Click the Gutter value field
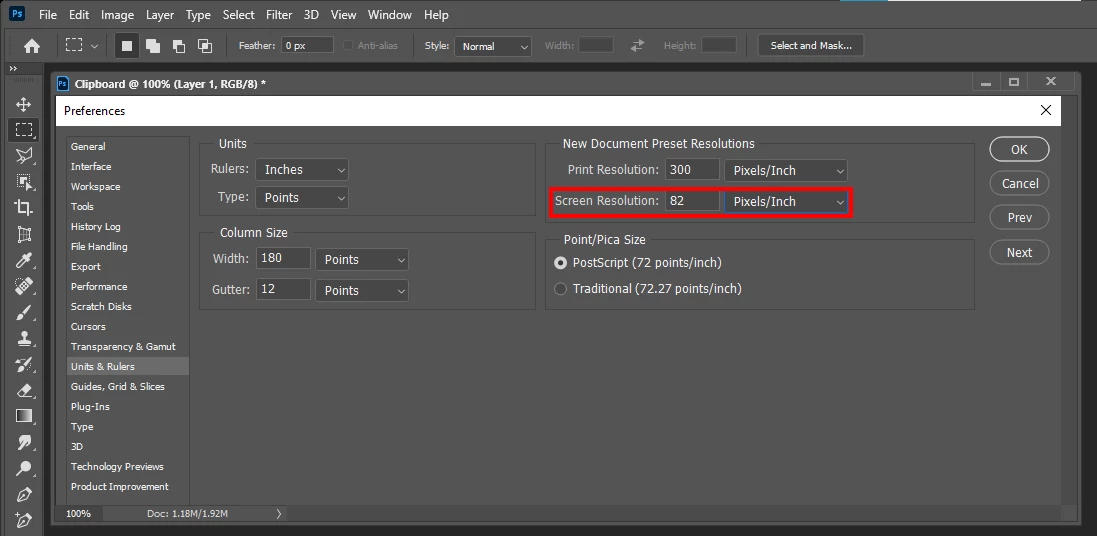This screenshot has width=1097, height=536. tap(283, 289)
